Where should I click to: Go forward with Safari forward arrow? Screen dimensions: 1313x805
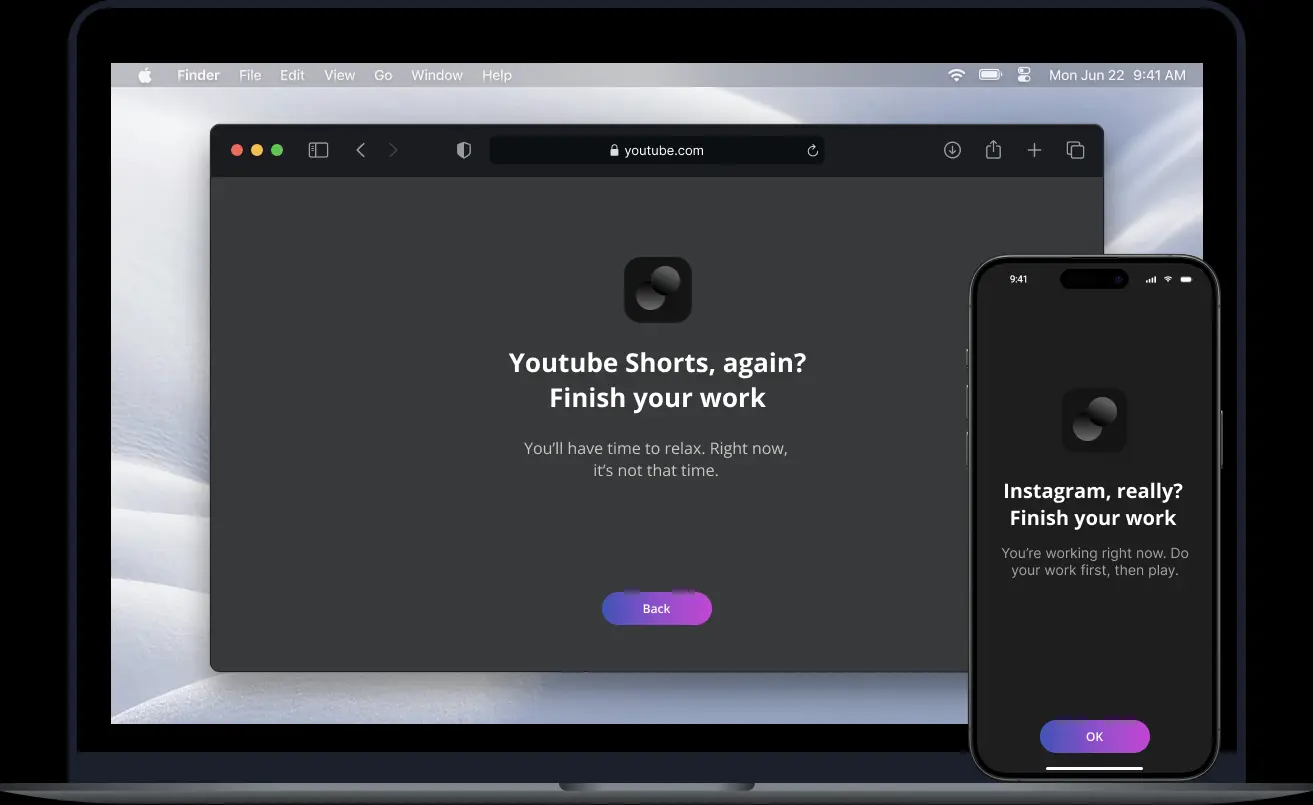pos(393,150)
